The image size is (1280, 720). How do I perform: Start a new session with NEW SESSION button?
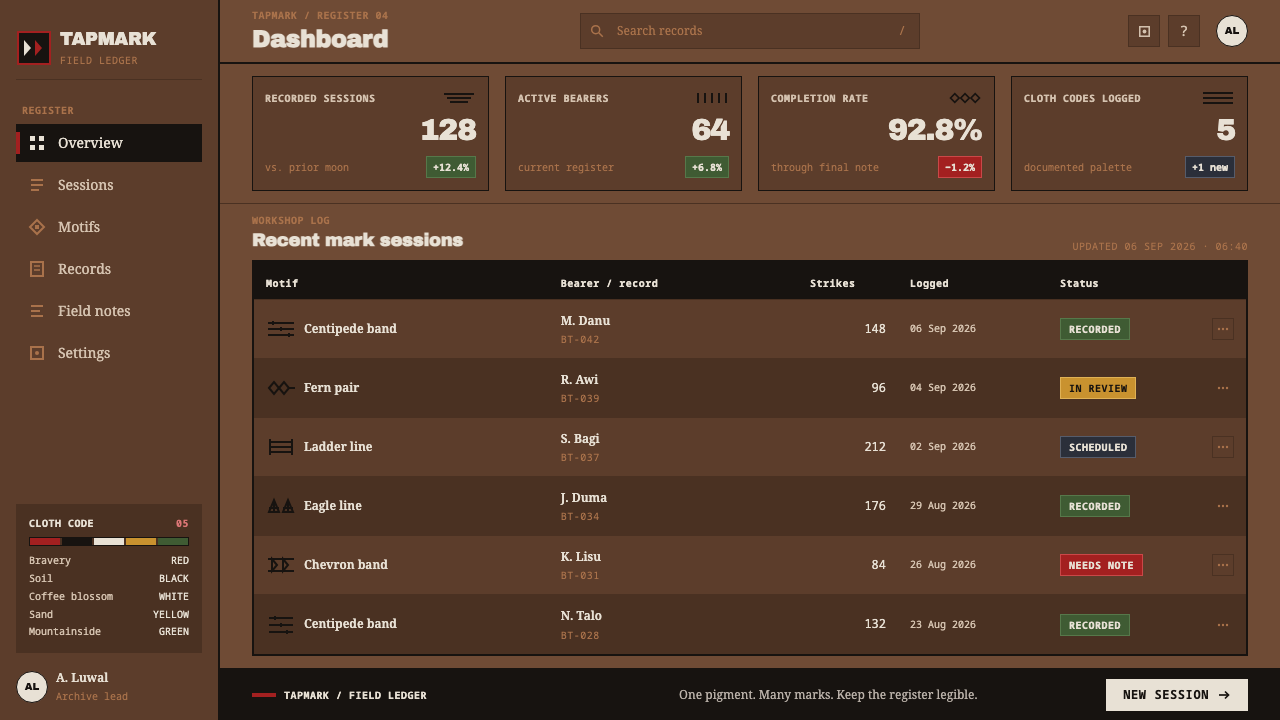(1177, 695)
